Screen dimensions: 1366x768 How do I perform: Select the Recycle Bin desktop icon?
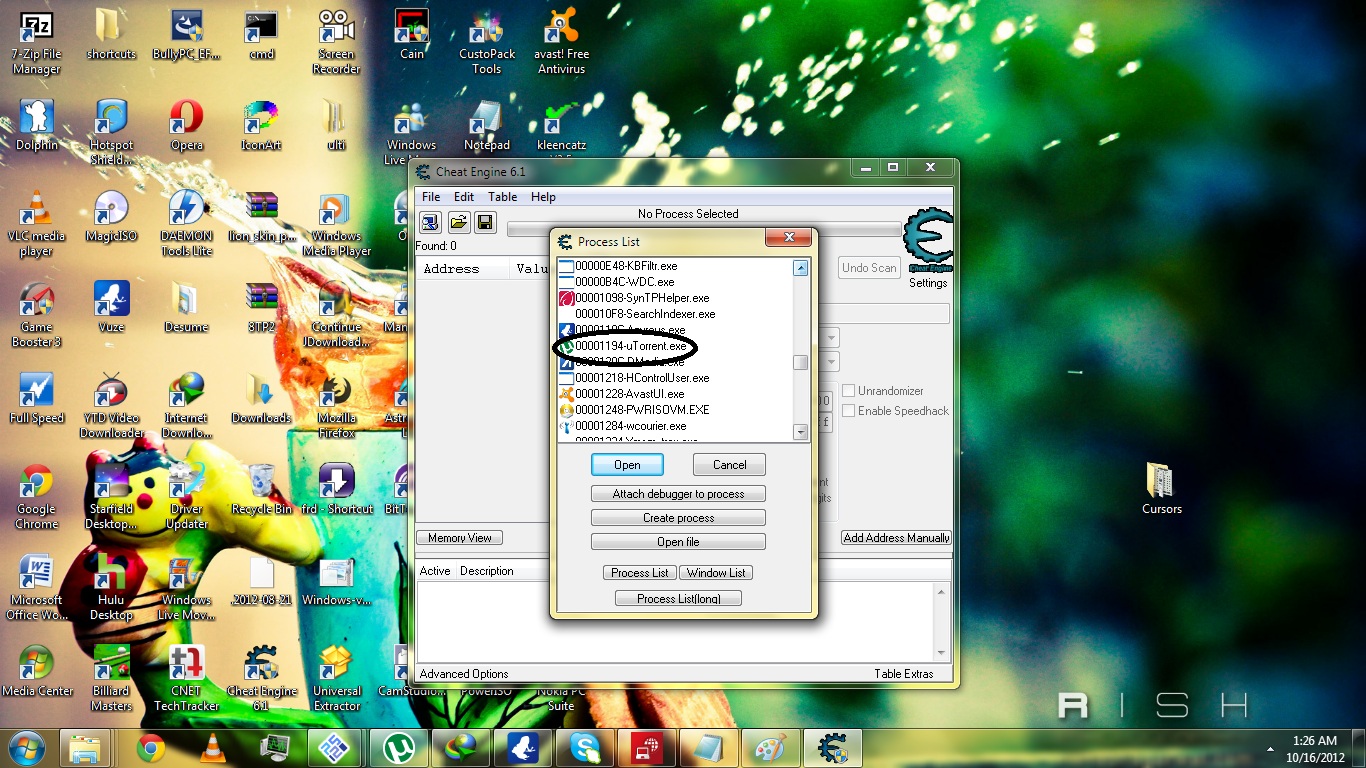[x=261, y=490]
